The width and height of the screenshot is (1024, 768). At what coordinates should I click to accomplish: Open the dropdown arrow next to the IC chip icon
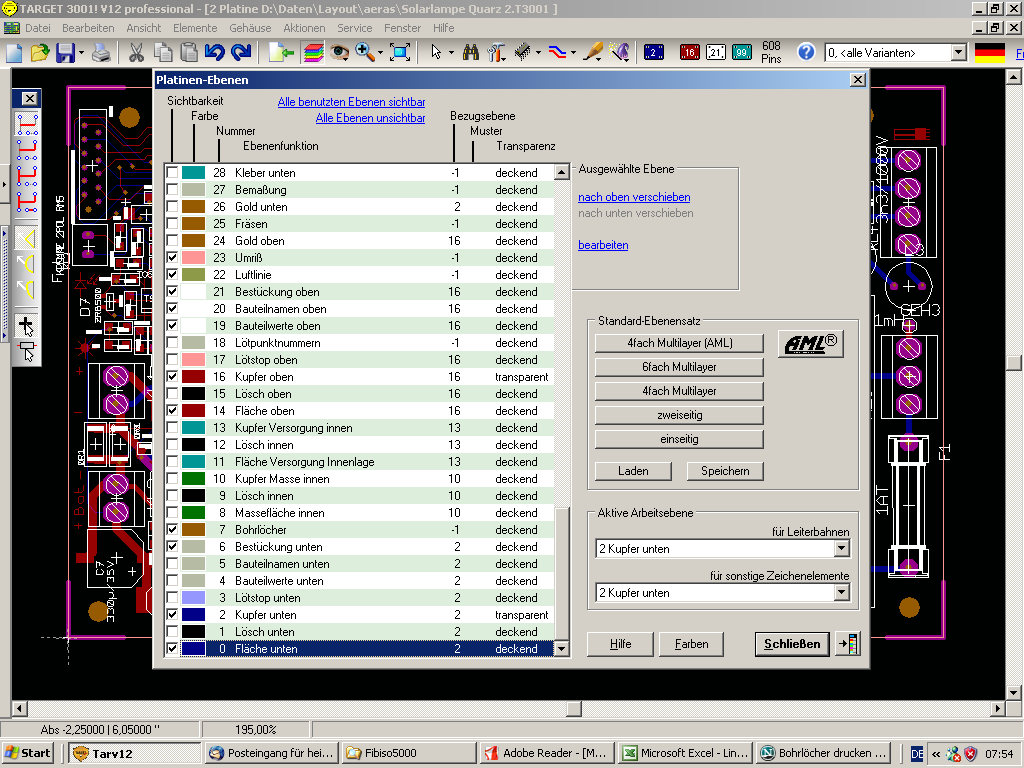pos(537,52)
